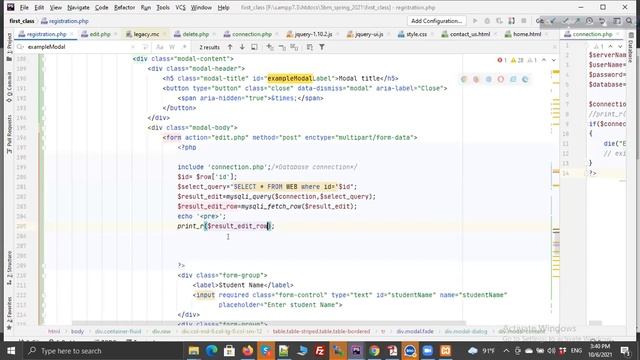The height and width of the screenshot is (360, 640).
Task: Click the filter search results funnel icon
Action: click(x=322, y=47)
